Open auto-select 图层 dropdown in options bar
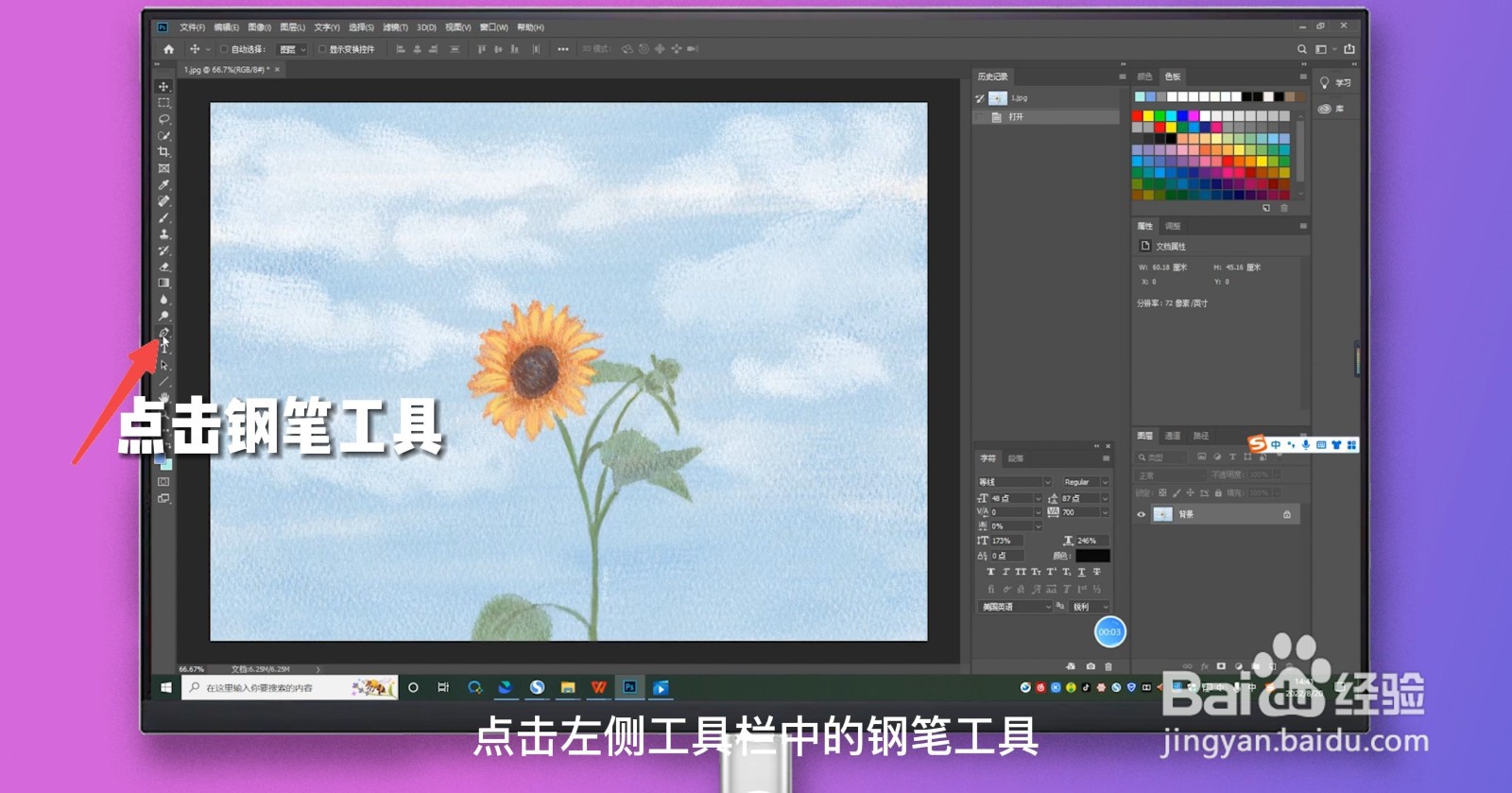Screen dimensions: 1512x793 pyautogui.click(x=292, y=49)
